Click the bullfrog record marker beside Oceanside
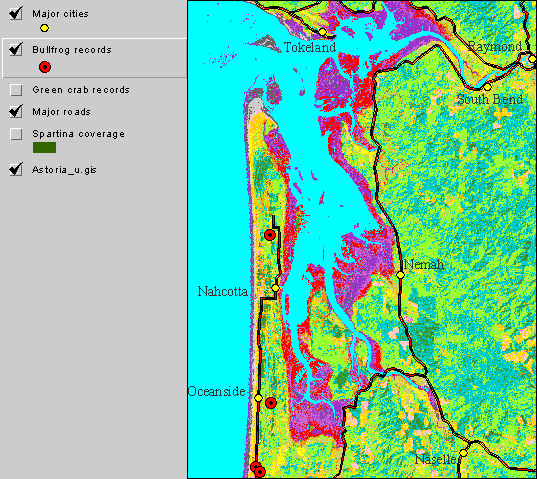The image size is (537, 479). pyautogui.click(x=271, y=403)
